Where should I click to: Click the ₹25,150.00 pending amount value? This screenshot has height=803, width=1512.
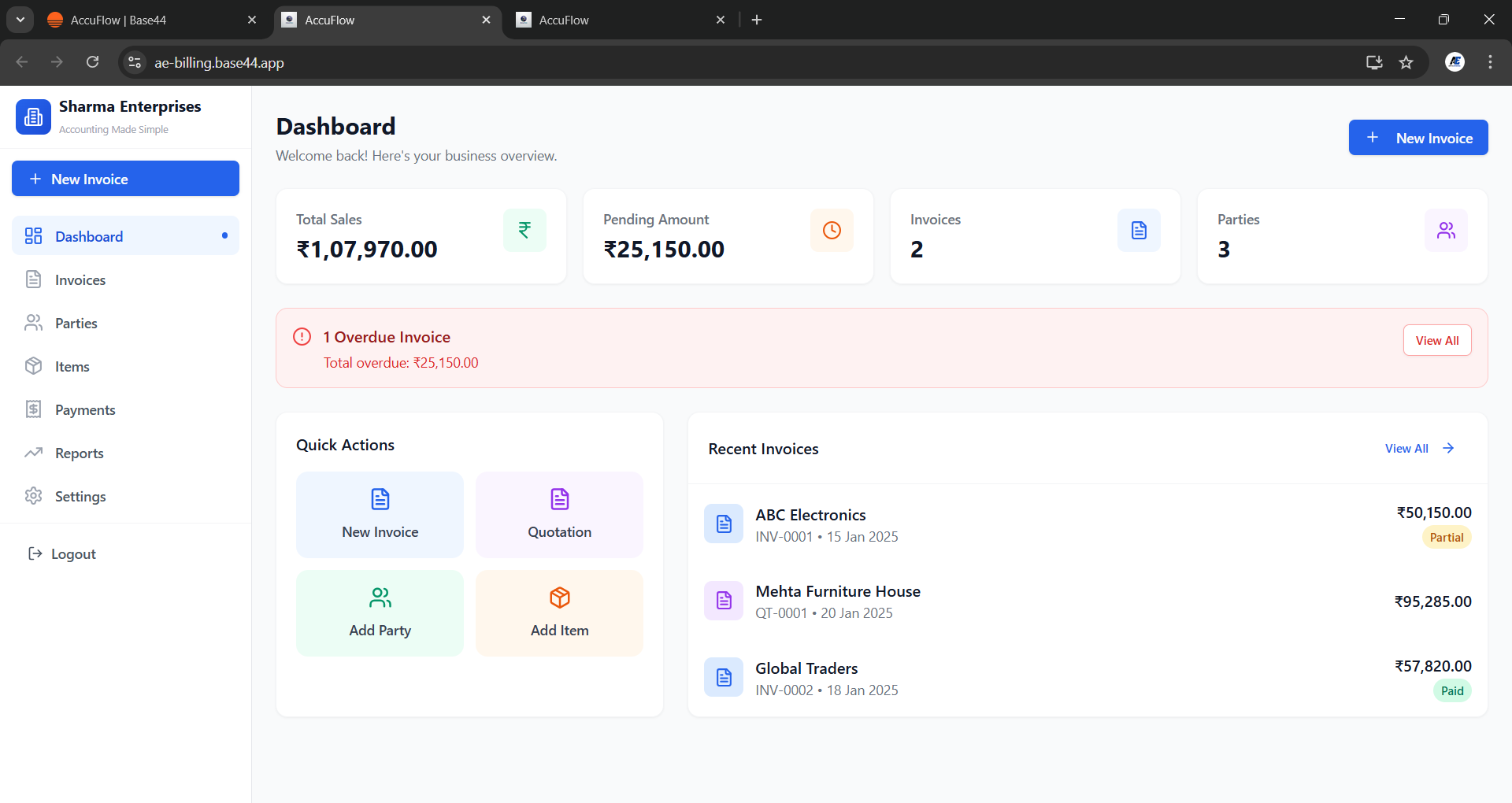pos(664,250)
